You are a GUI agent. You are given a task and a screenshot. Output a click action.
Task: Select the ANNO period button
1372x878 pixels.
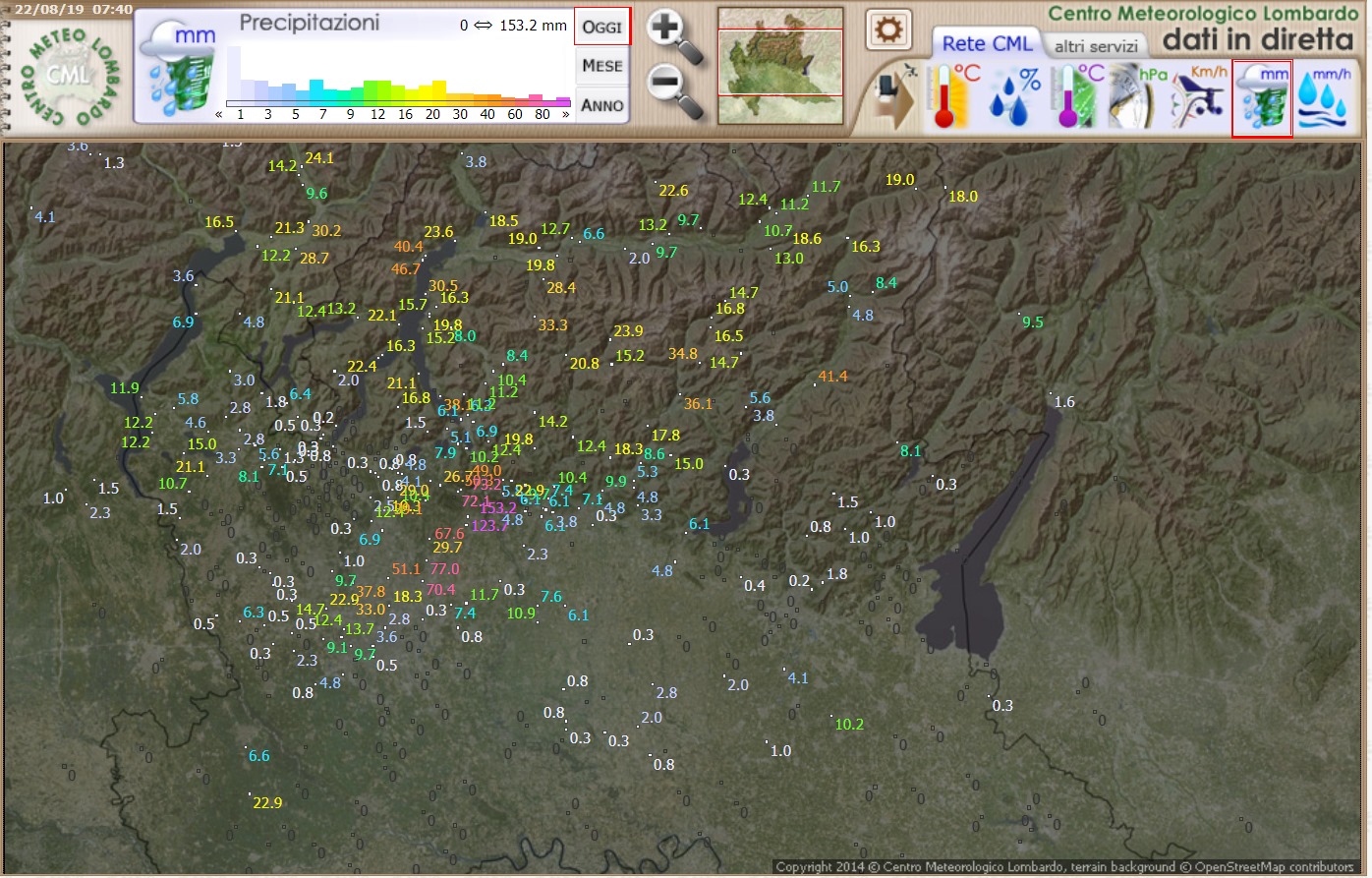point(601,105)
